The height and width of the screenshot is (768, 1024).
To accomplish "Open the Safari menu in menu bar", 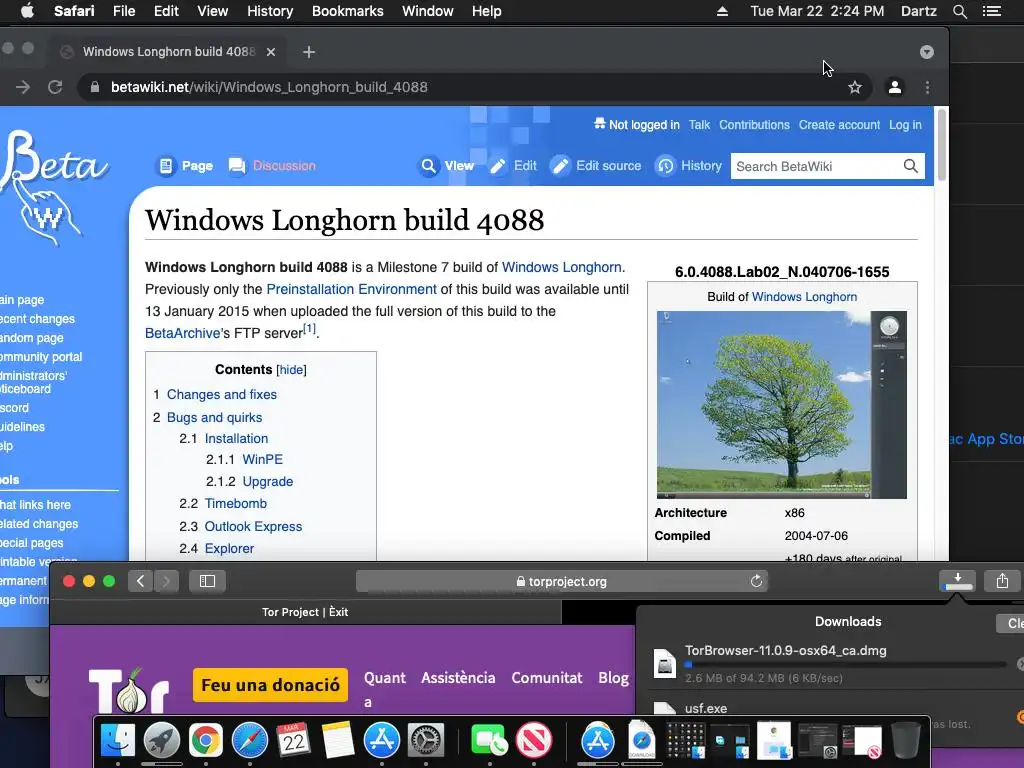I will [x=74, y=11].
